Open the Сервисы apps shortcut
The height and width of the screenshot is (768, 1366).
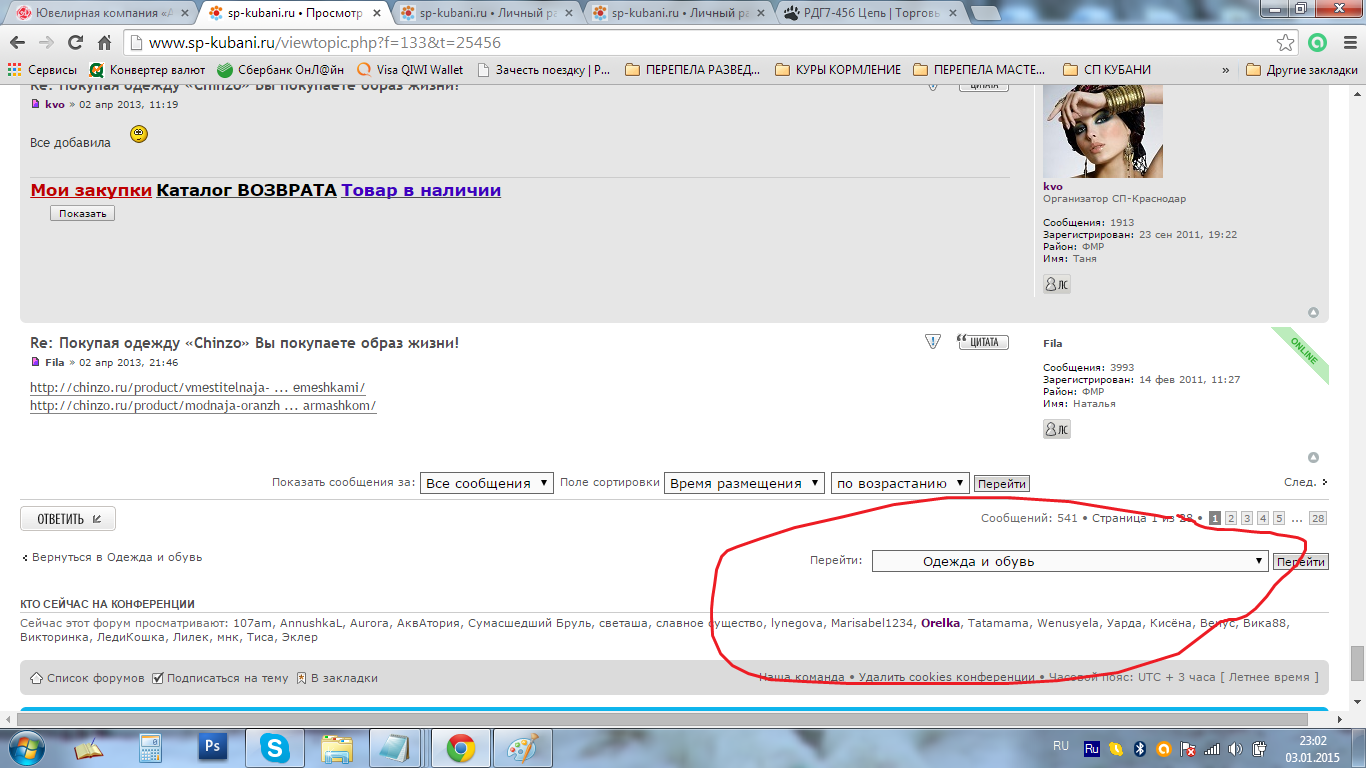[x=42, y=70]
